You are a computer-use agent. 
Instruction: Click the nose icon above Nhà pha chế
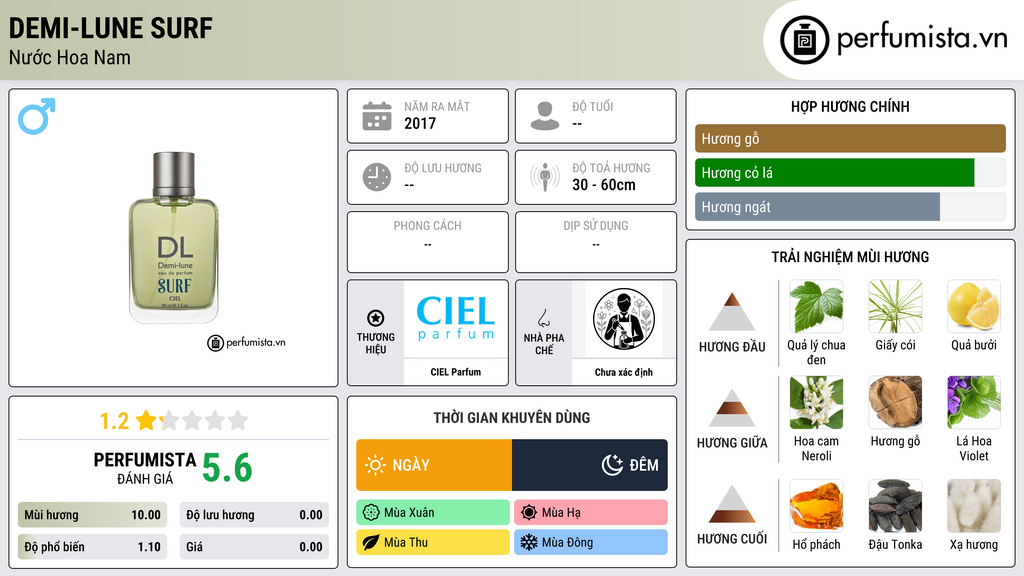click(543, 318)
